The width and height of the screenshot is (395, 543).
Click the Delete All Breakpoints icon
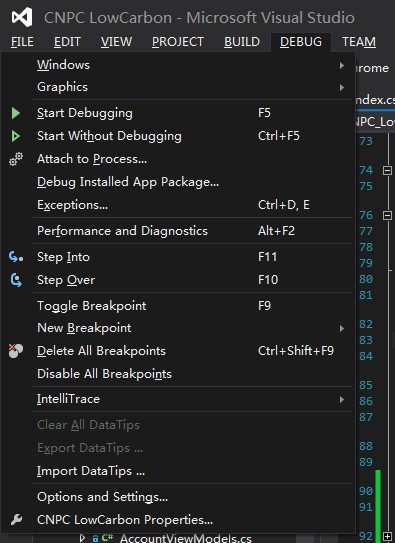pos(16,351)
